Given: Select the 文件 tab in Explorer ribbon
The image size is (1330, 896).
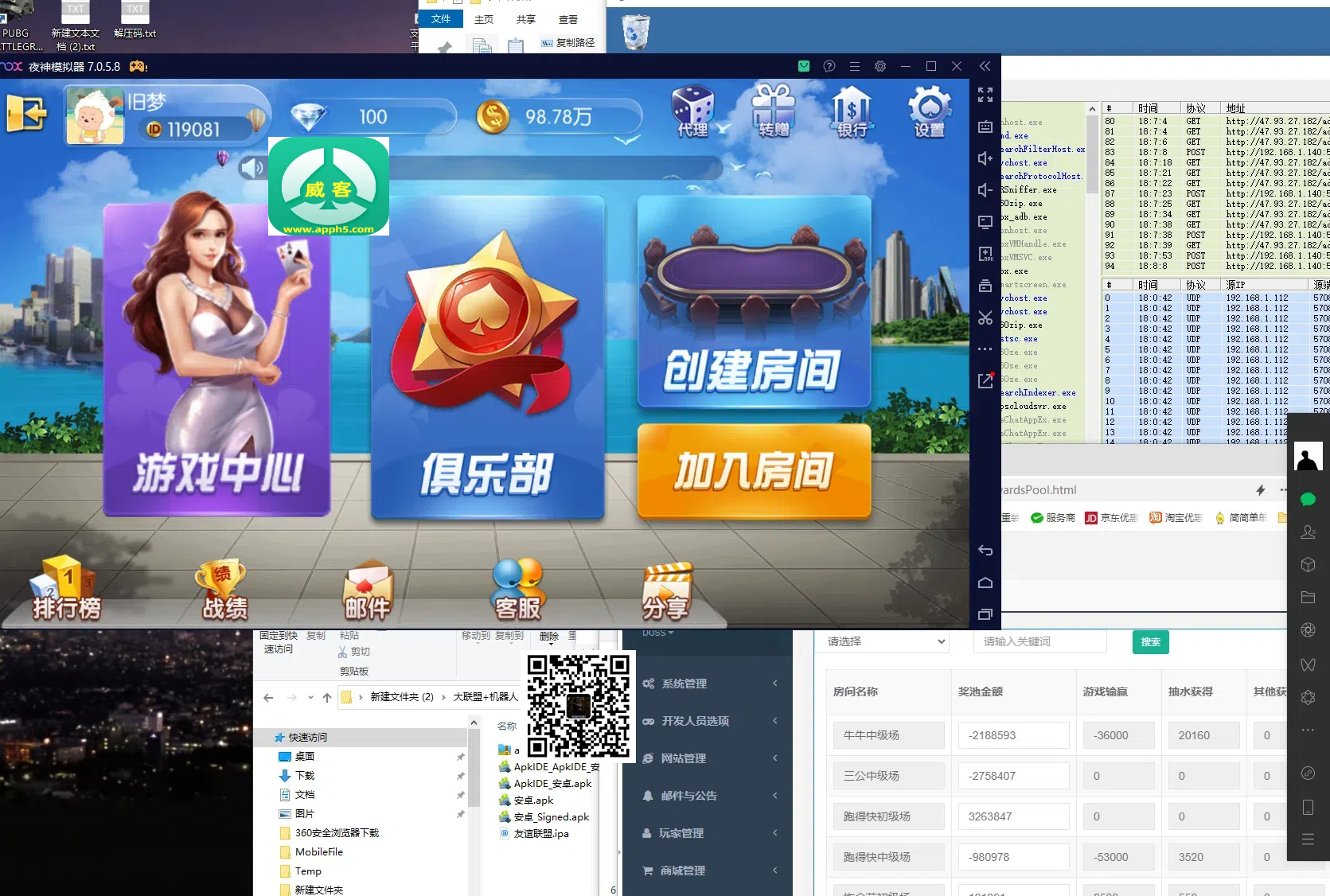Looking at the screenshot, I should 441,19.
